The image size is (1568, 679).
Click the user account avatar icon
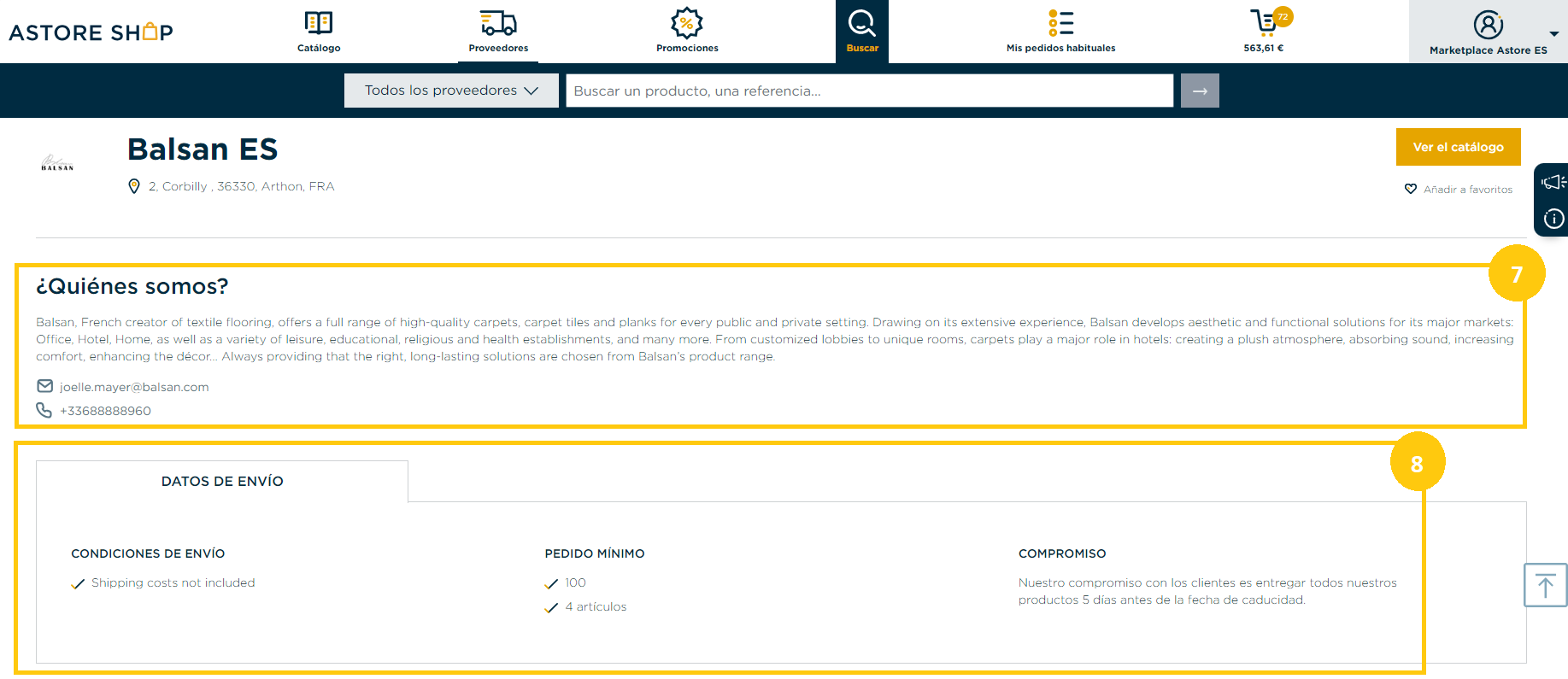click(1488, 25)
